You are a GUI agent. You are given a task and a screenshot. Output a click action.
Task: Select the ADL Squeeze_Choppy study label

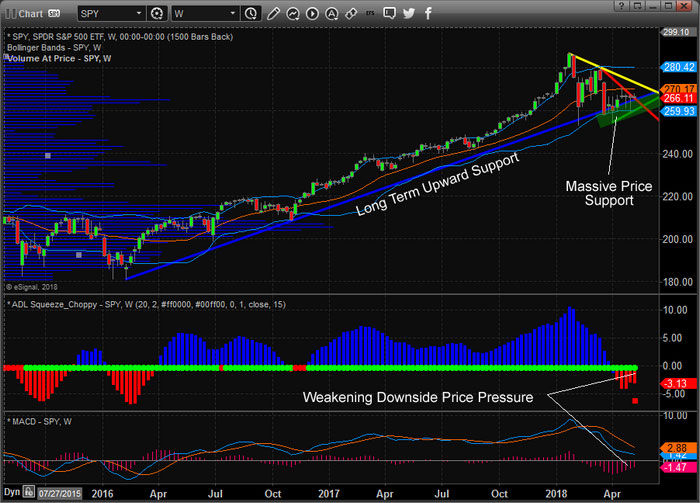[x=146, y=305]
